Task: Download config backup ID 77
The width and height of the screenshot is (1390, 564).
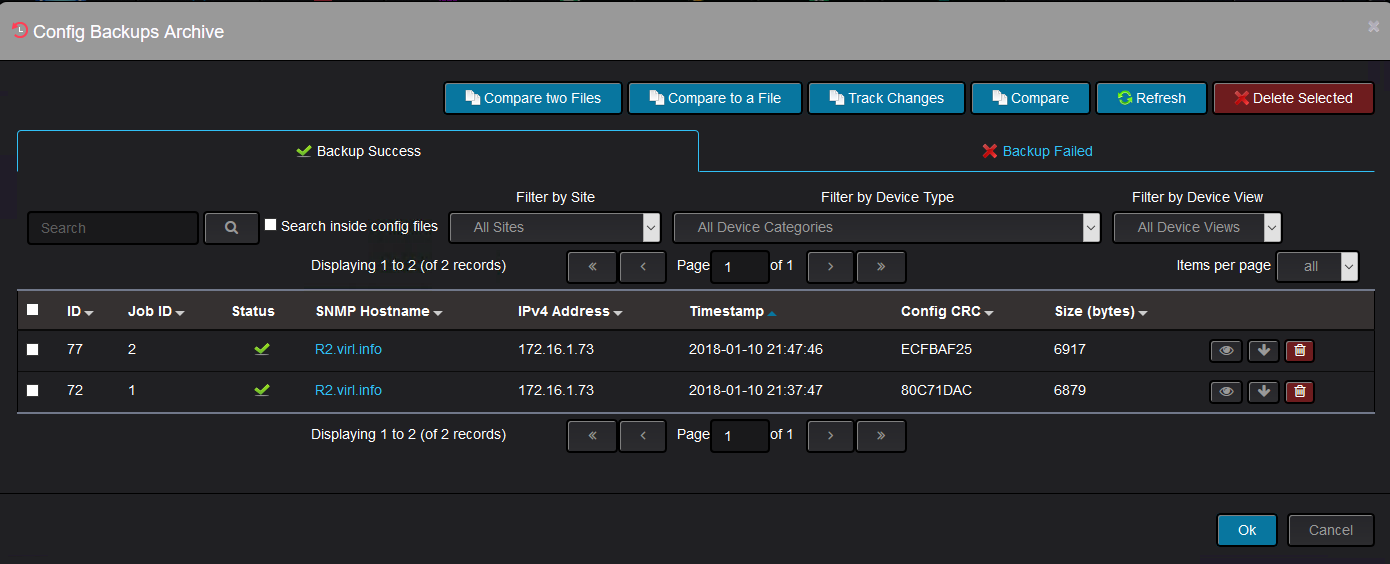Action: pyautogui.click(x=1263, y=350)
